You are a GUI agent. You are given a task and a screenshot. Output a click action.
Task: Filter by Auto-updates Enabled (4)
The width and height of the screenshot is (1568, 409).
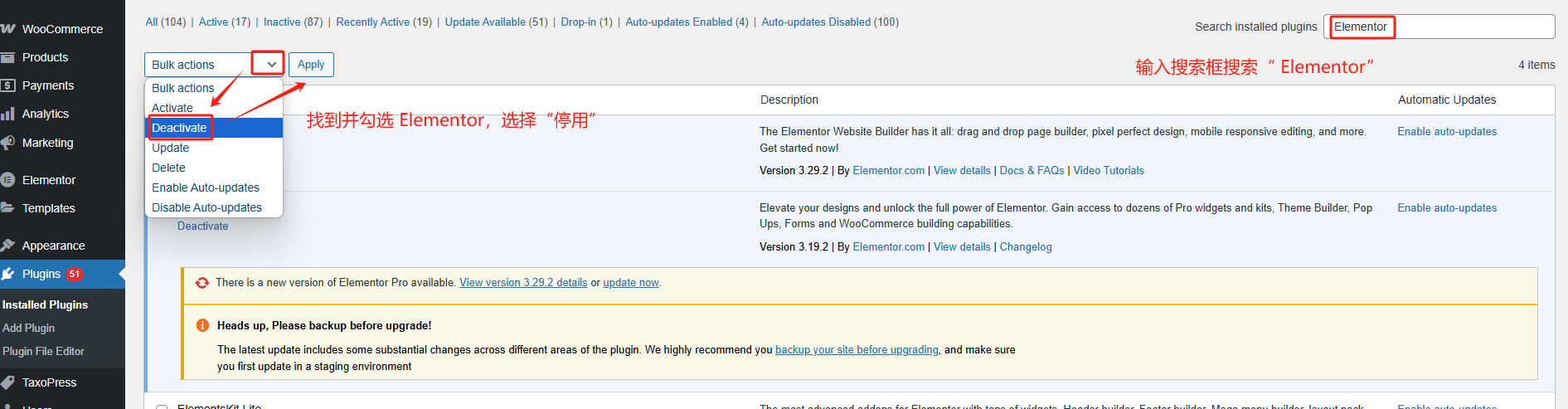pos(687,22)
